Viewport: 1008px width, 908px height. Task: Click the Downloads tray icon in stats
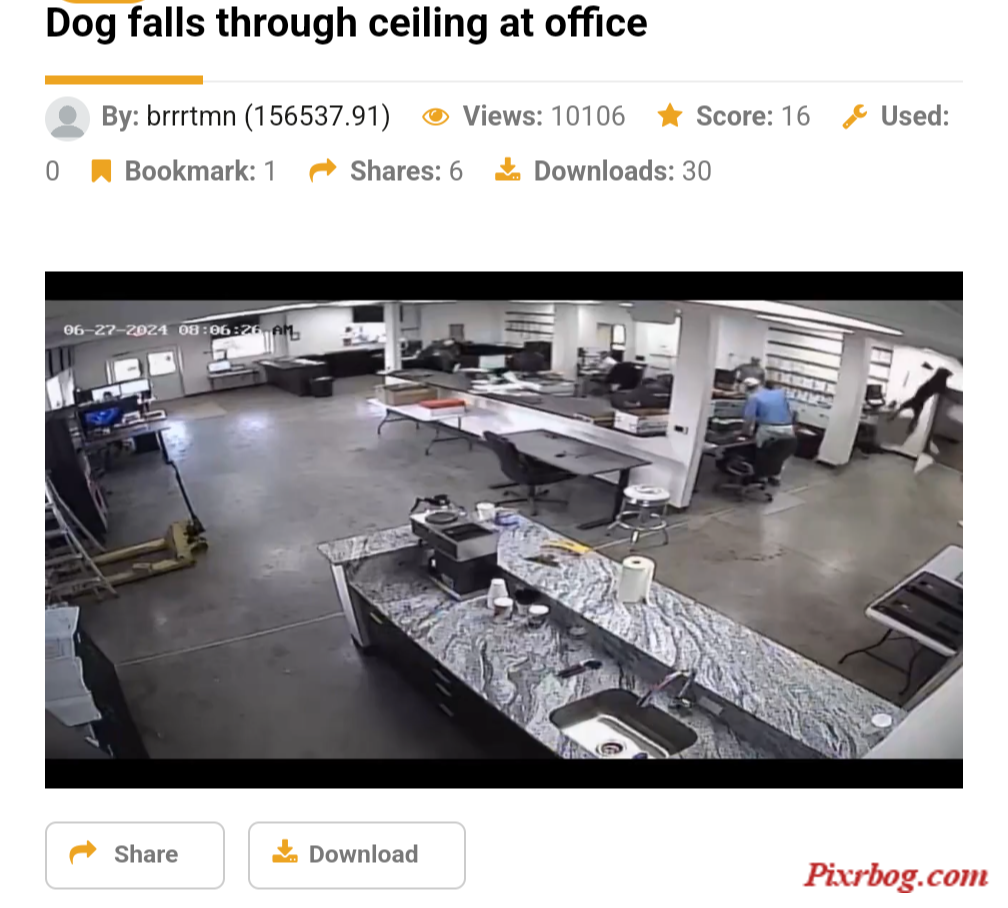coord(507,170)
